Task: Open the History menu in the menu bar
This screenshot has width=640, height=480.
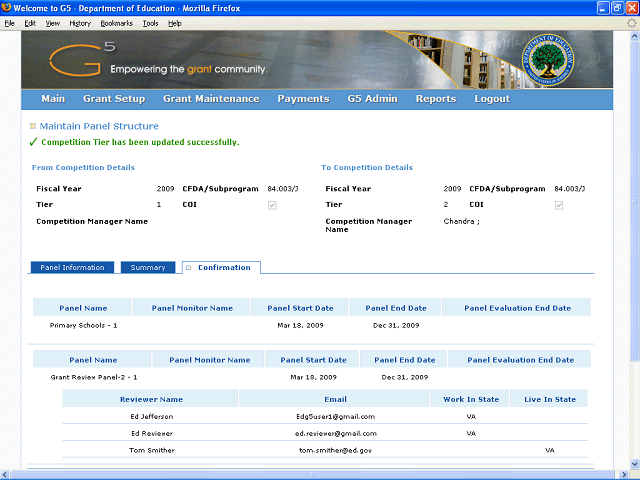Action: pyautogui.click(x=80, y=22)
